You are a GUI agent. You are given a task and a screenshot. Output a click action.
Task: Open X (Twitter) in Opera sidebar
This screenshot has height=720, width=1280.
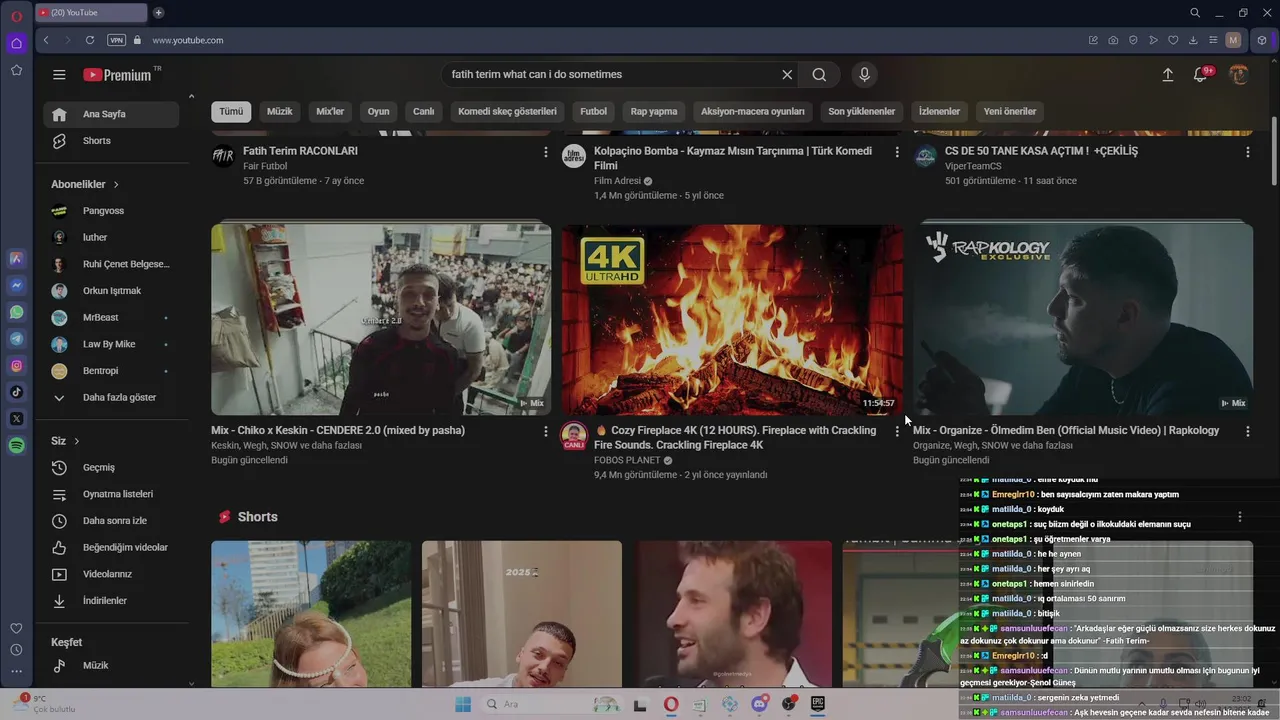click(x=16, y=419)
